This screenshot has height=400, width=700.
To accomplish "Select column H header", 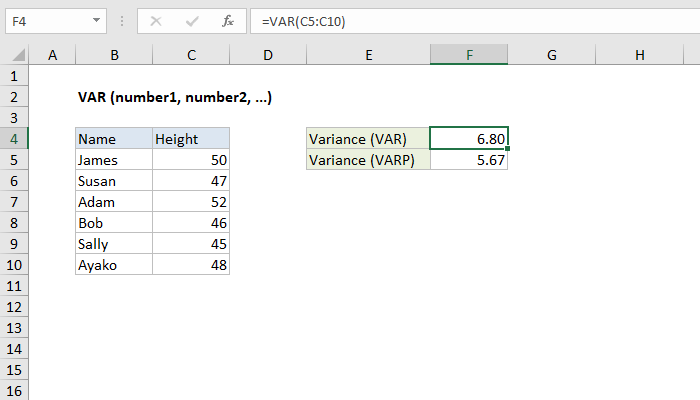I will [640, 55].
